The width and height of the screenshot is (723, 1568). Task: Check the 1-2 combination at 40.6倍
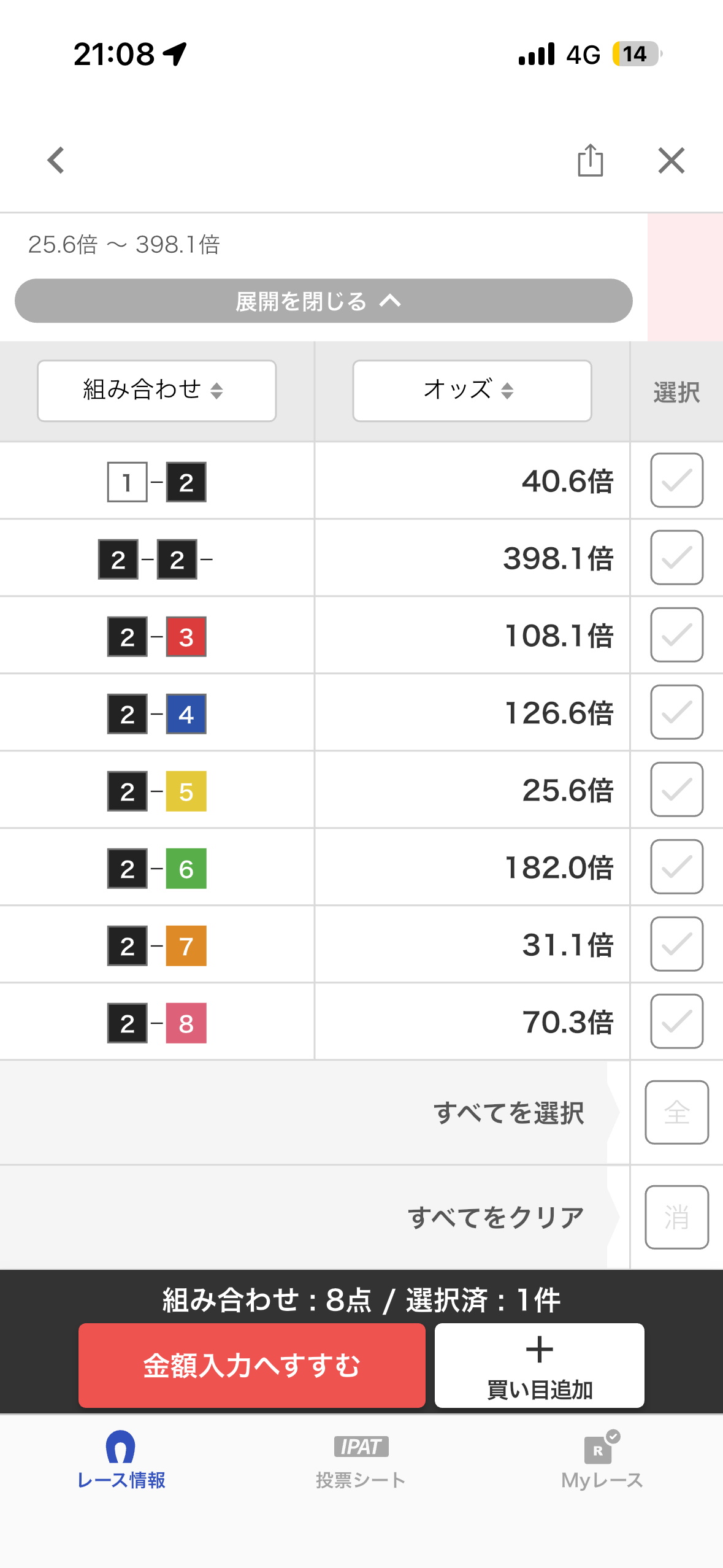[676, 480]
